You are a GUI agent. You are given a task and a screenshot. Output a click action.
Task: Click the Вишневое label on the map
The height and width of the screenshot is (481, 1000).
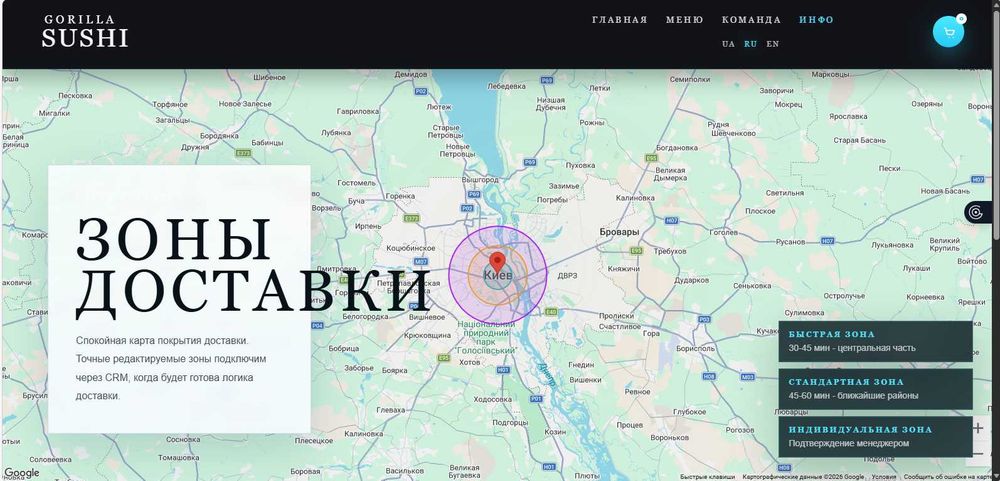[x=426, y=316]
